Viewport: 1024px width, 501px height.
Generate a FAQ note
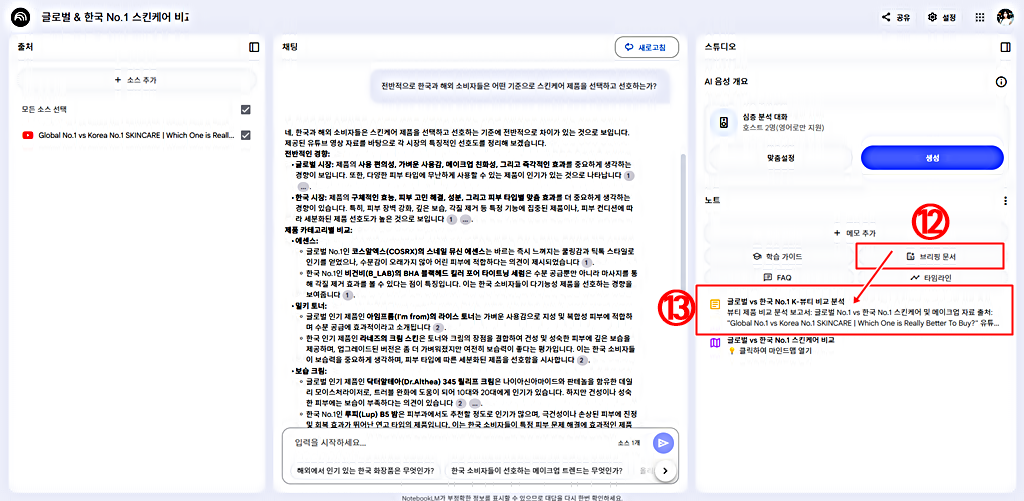coord(780,278)
